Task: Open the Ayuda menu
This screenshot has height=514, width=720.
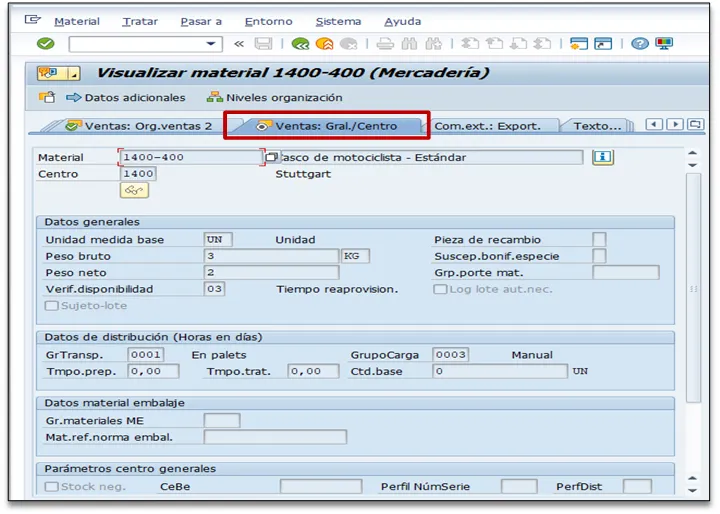Action: (x=403, y=22)
